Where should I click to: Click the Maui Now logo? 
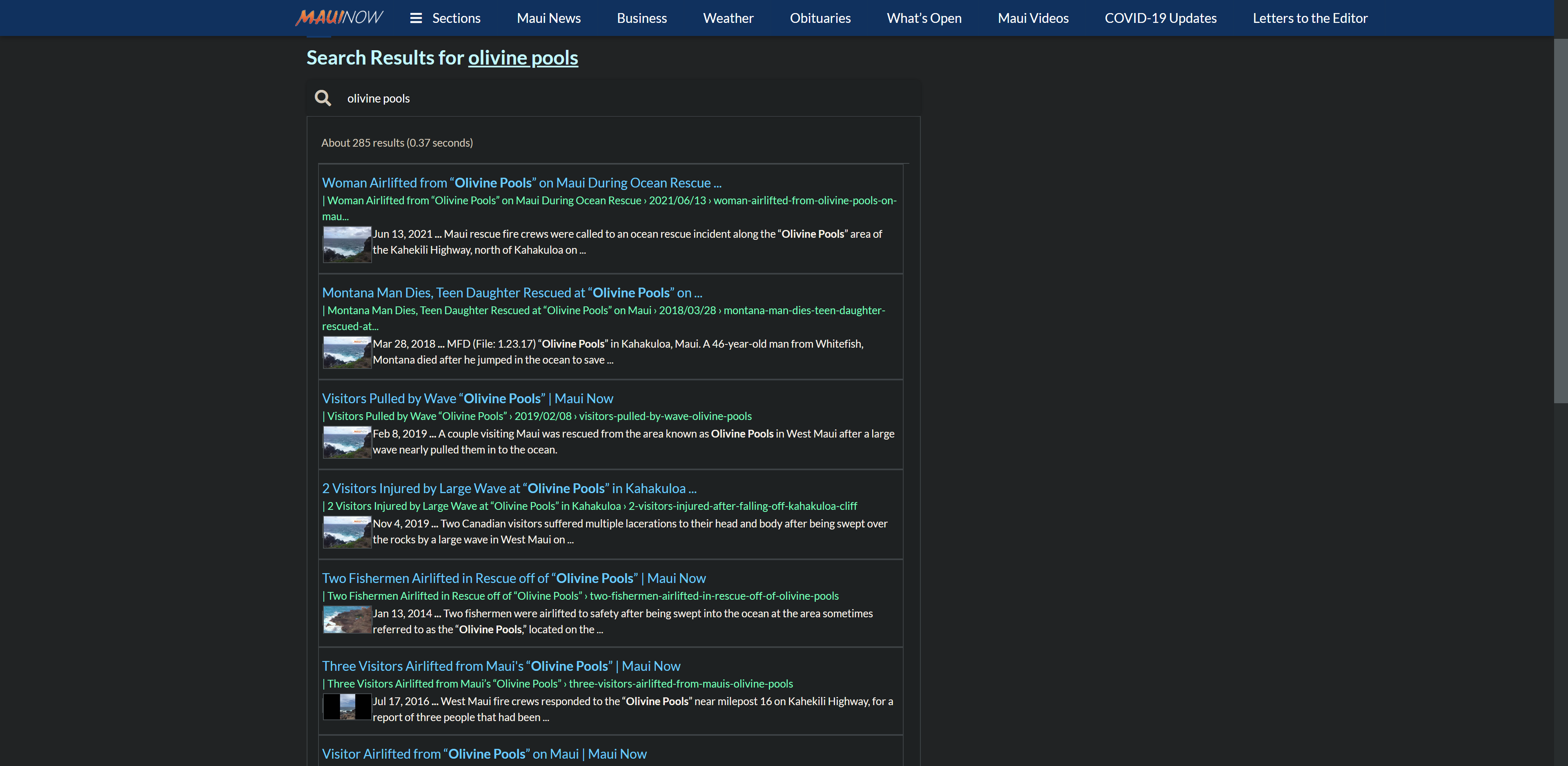pos(339,18)
